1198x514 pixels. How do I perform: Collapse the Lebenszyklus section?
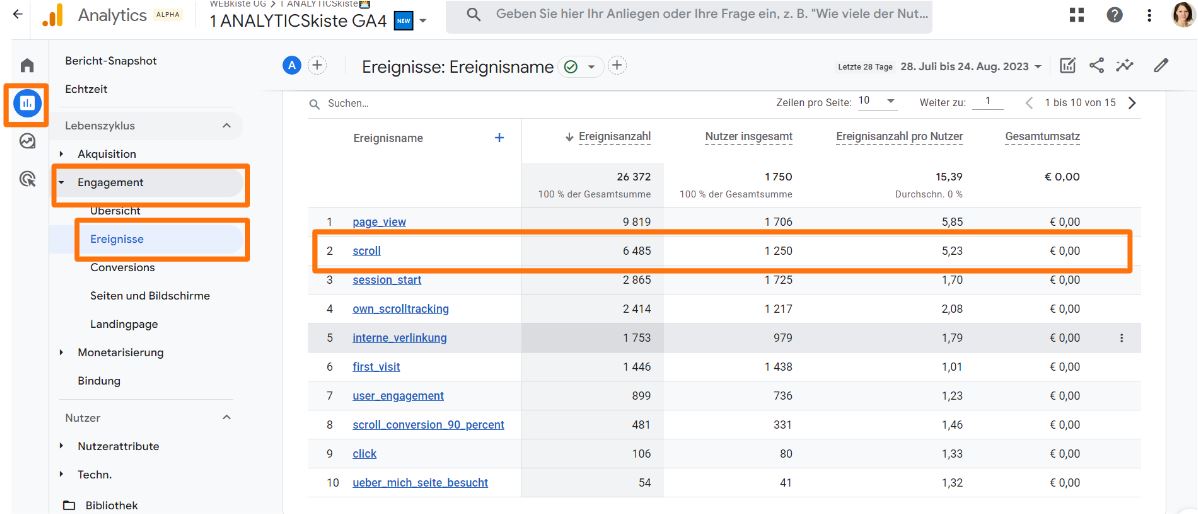[226, 126]
